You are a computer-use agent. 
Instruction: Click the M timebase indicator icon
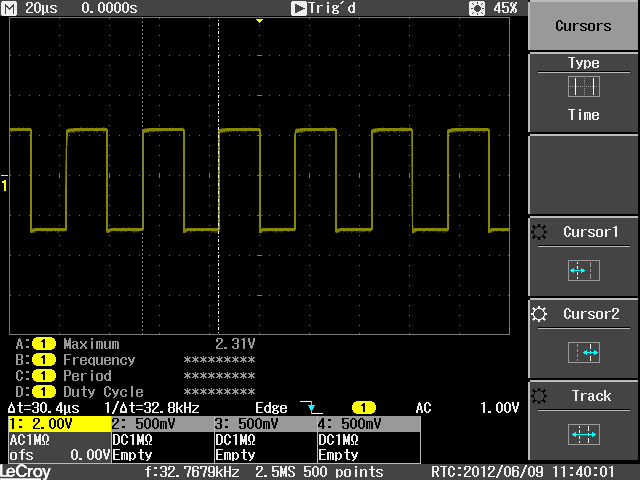tap(9, 8)
